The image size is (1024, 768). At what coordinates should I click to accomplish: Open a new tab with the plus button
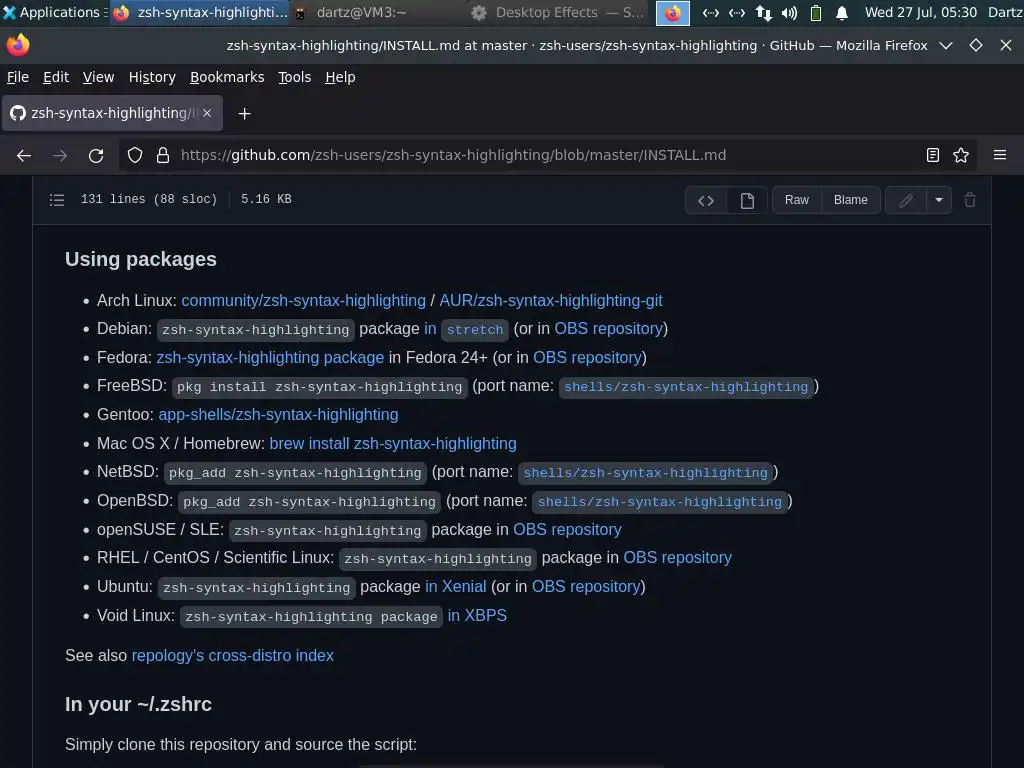coord(244,114)
